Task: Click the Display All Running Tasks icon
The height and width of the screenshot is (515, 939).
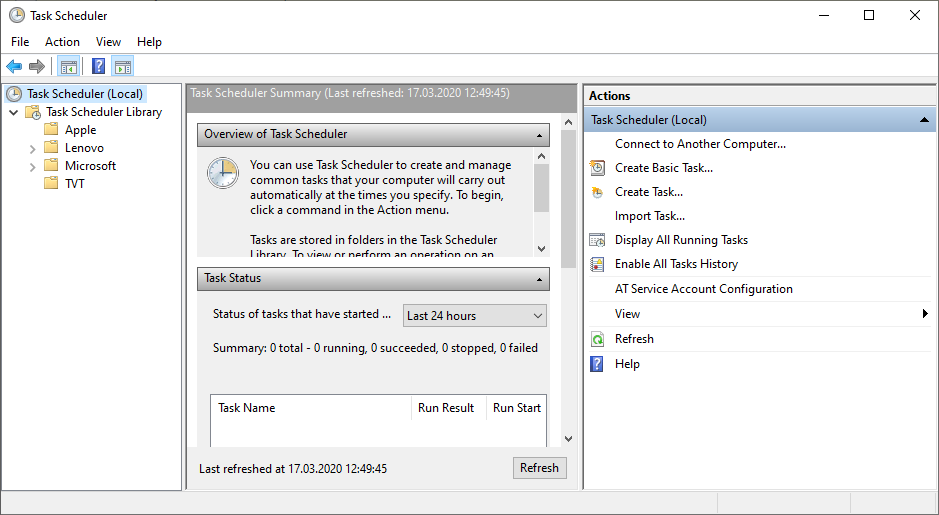Action: (597, 240)
